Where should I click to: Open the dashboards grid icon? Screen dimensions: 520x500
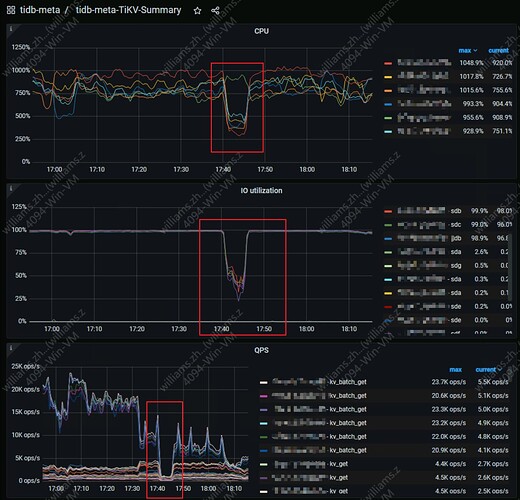[11, 10]
